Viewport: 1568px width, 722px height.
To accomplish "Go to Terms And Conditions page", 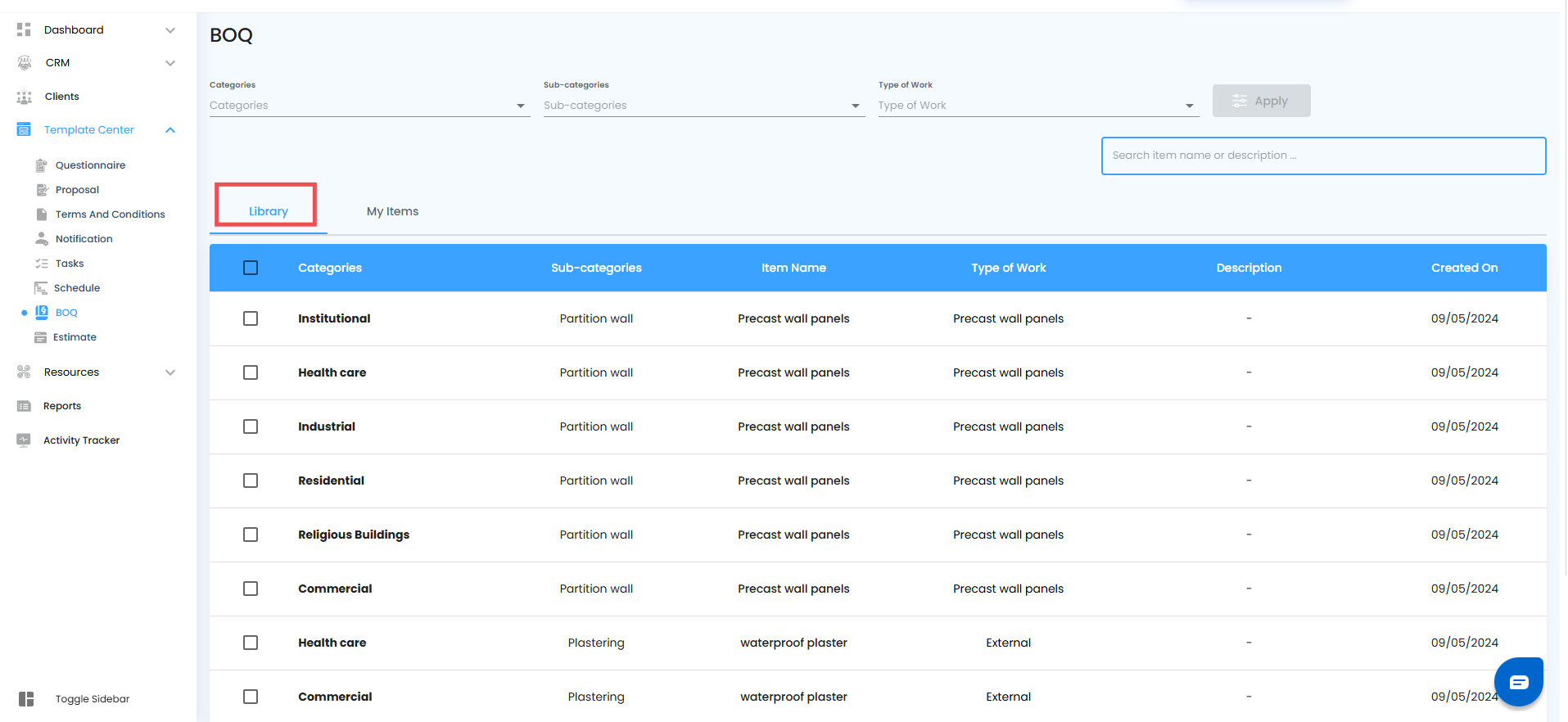I will [x=111, y=214].
